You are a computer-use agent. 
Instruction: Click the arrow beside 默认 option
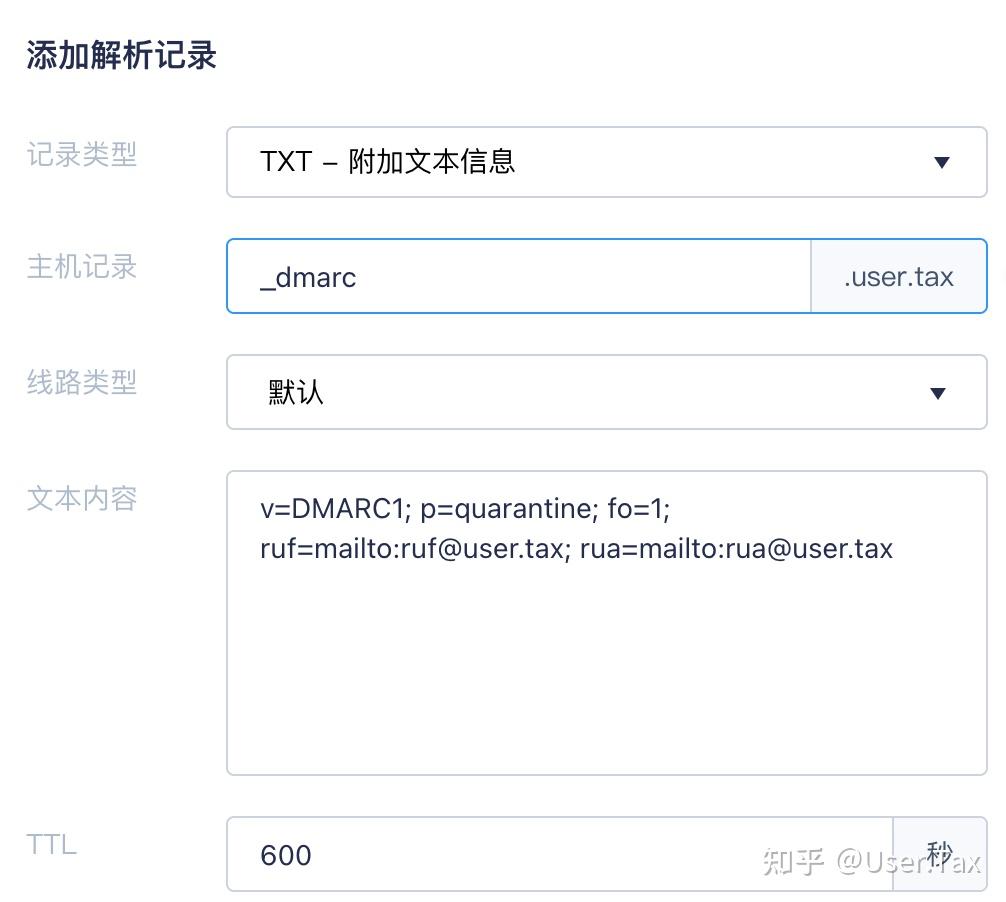(937, 392)
